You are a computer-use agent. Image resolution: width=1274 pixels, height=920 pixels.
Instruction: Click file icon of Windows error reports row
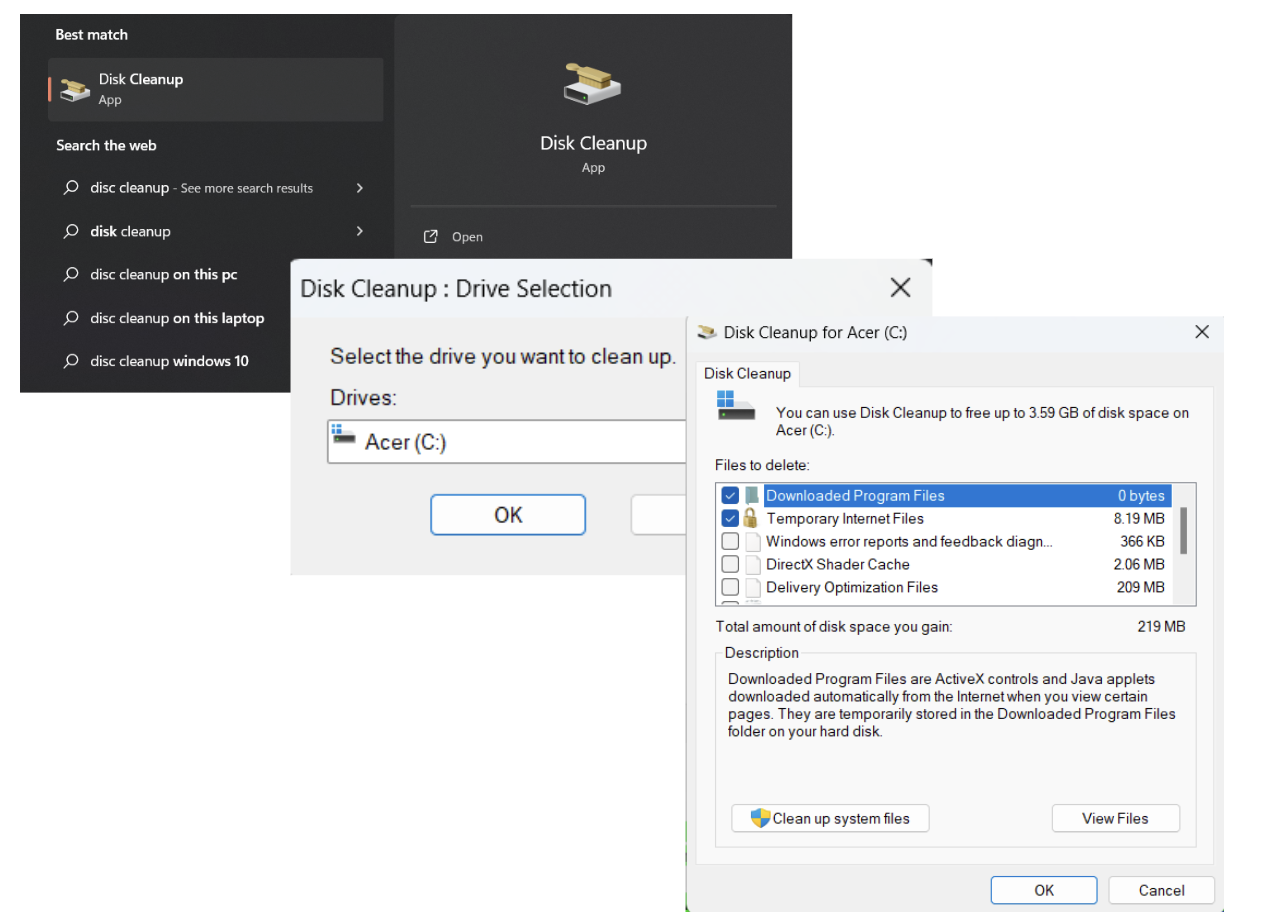(753, 541)
